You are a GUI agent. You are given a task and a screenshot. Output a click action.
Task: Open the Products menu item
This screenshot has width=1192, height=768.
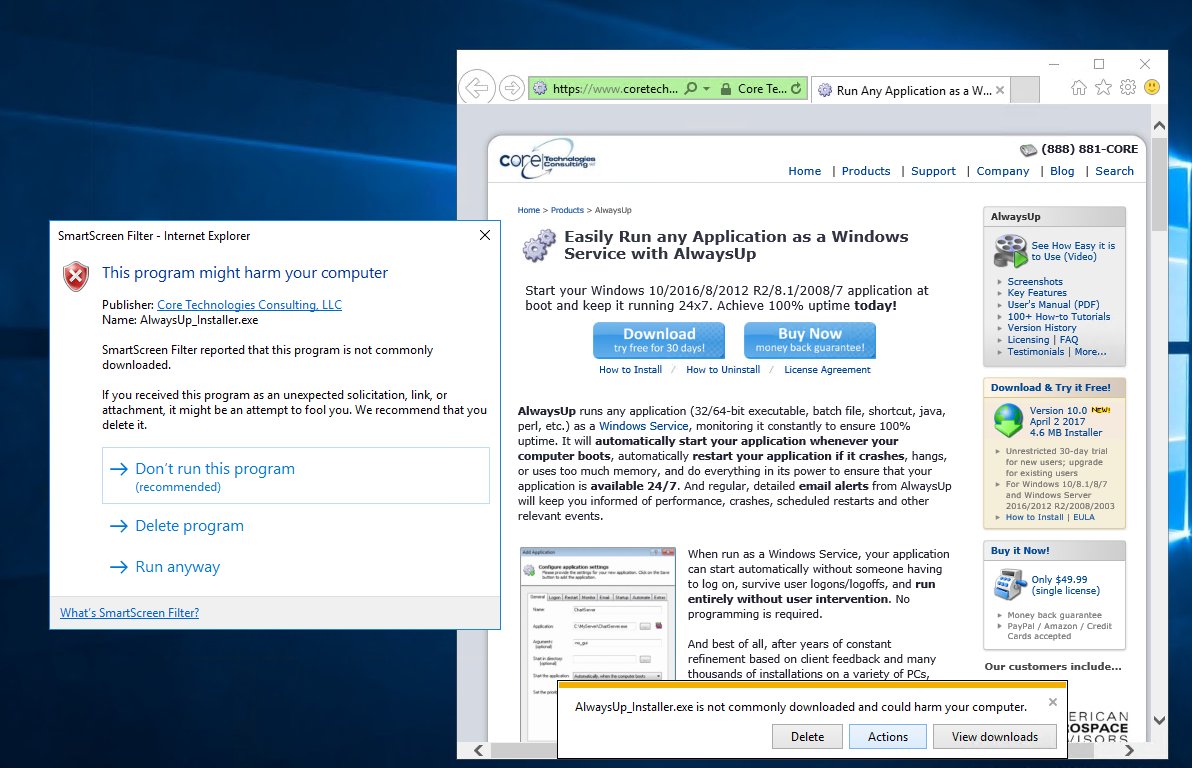click(x=866, y=171)
